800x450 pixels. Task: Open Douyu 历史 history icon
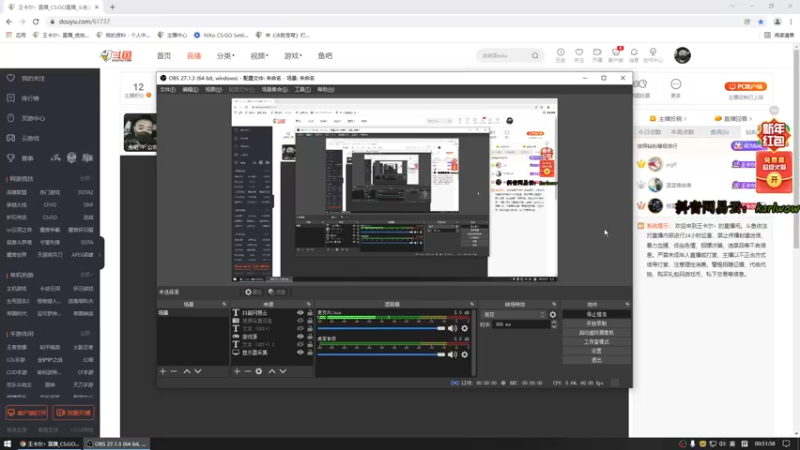coord(561,55)
